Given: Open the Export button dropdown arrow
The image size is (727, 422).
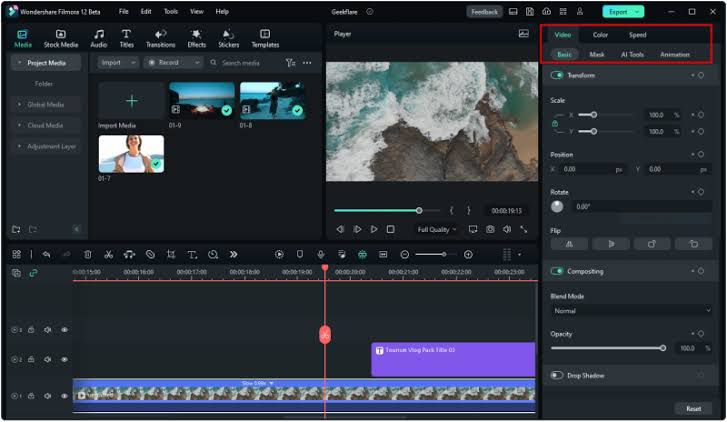Looking at the screenshot, I should [637, 12].
